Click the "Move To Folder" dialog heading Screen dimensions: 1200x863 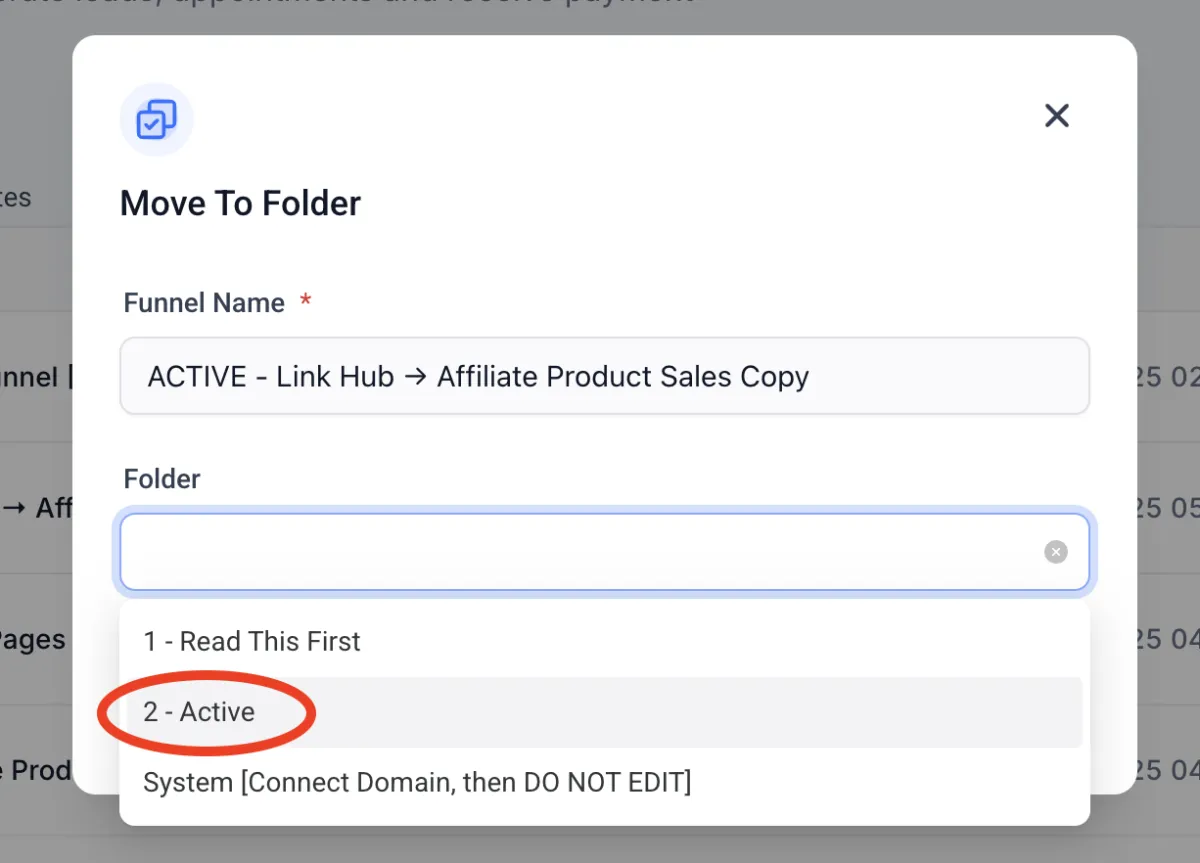pos(240,203)
